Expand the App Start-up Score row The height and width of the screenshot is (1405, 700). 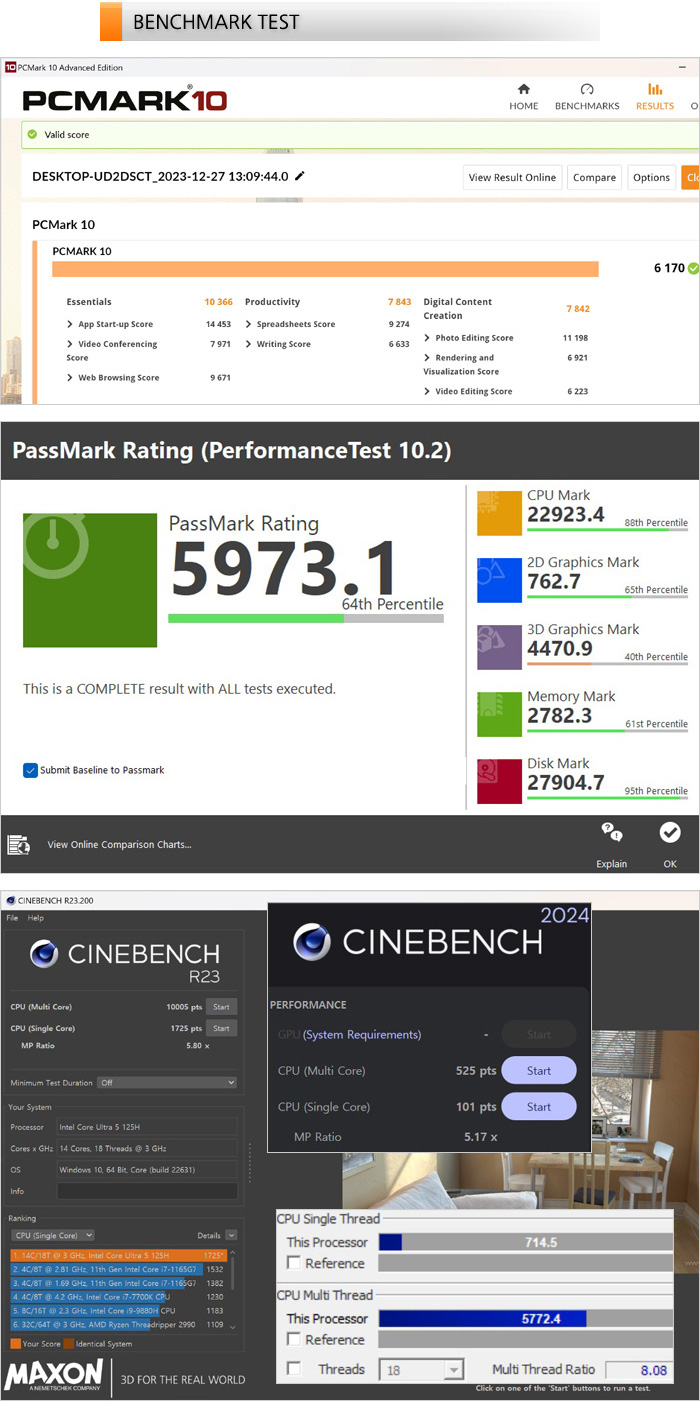point(70,324)
